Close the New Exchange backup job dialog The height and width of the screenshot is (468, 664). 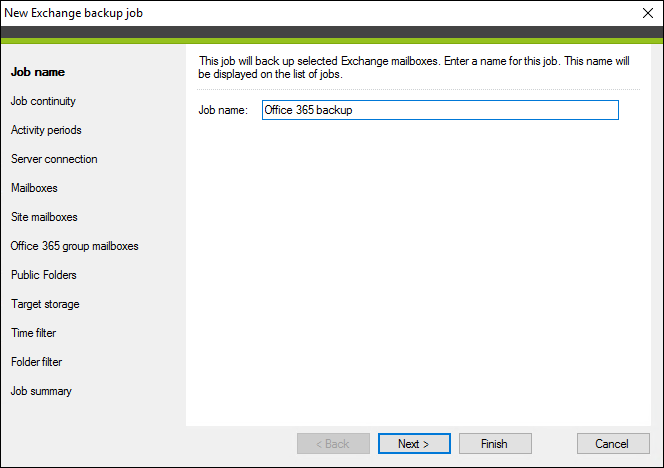[647, 13]
